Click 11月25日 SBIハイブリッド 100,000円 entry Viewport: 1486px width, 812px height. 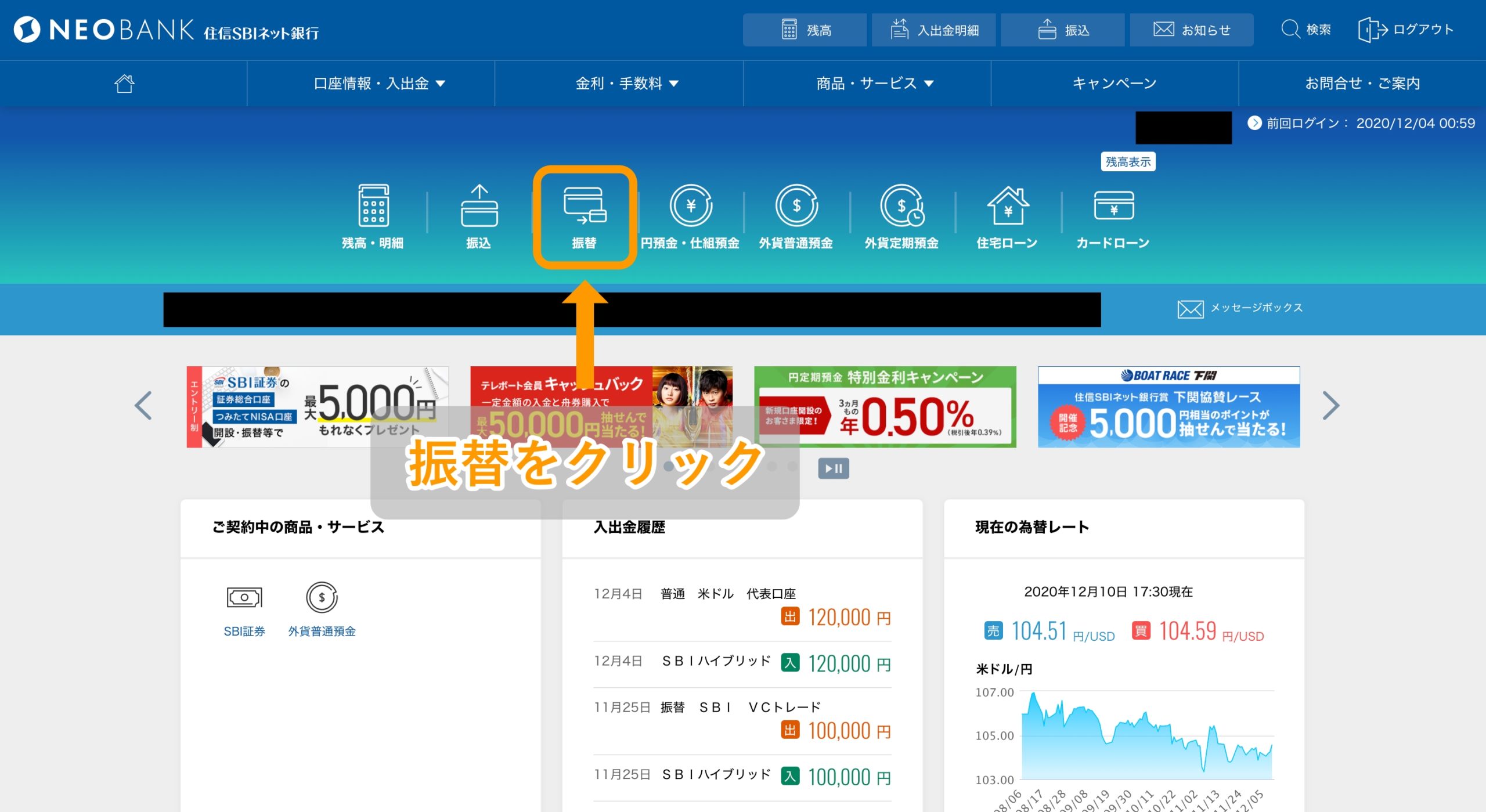[742, 777]
